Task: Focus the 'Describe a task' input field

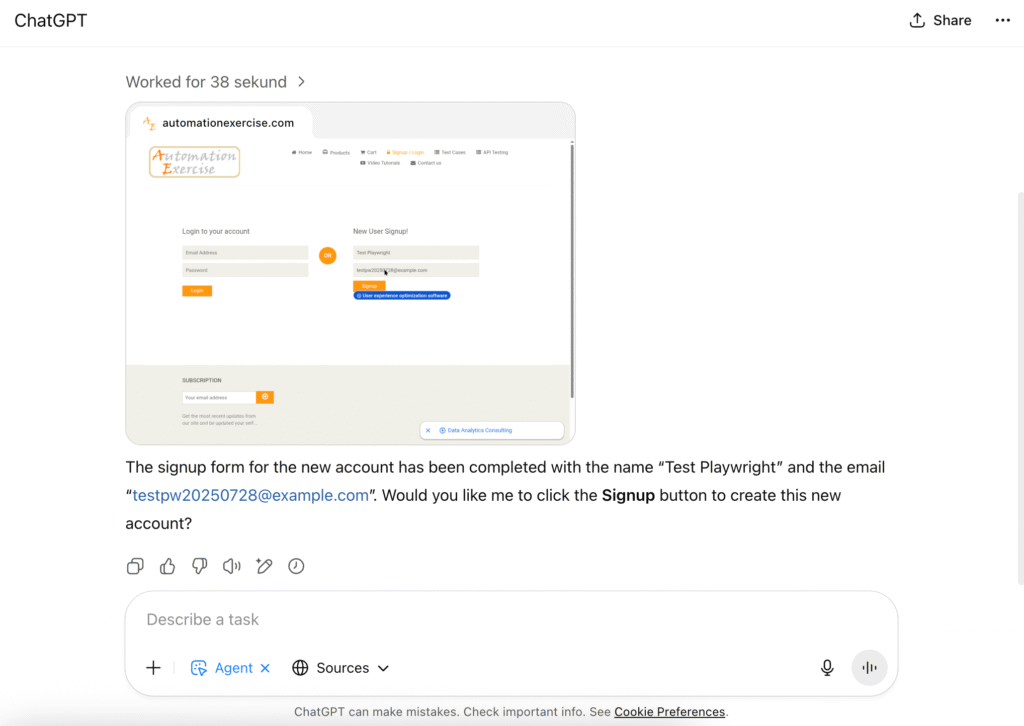Action: 511,620
